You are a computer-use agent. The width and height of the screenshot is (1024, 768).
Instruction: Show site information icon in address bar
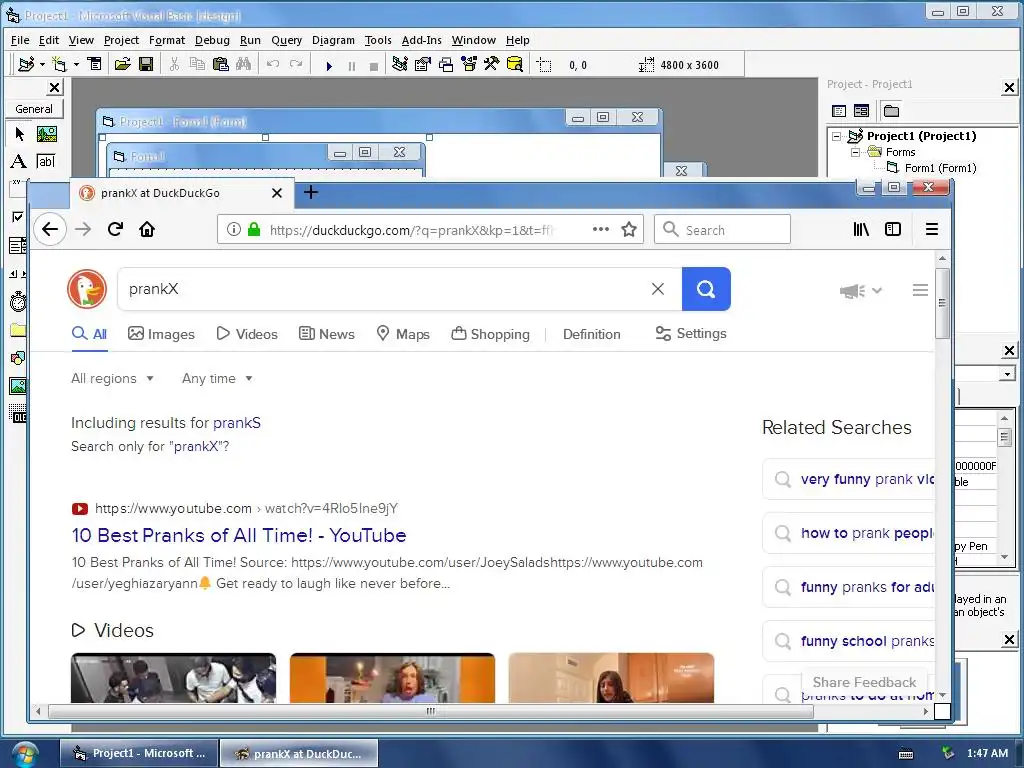point(233,229)
